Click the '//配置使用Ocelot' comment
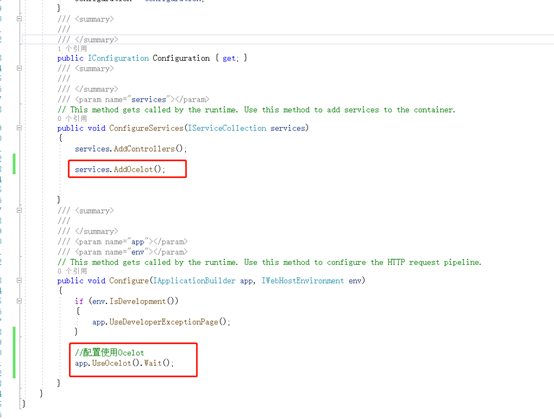554x419 pixels. pos(110,353)
